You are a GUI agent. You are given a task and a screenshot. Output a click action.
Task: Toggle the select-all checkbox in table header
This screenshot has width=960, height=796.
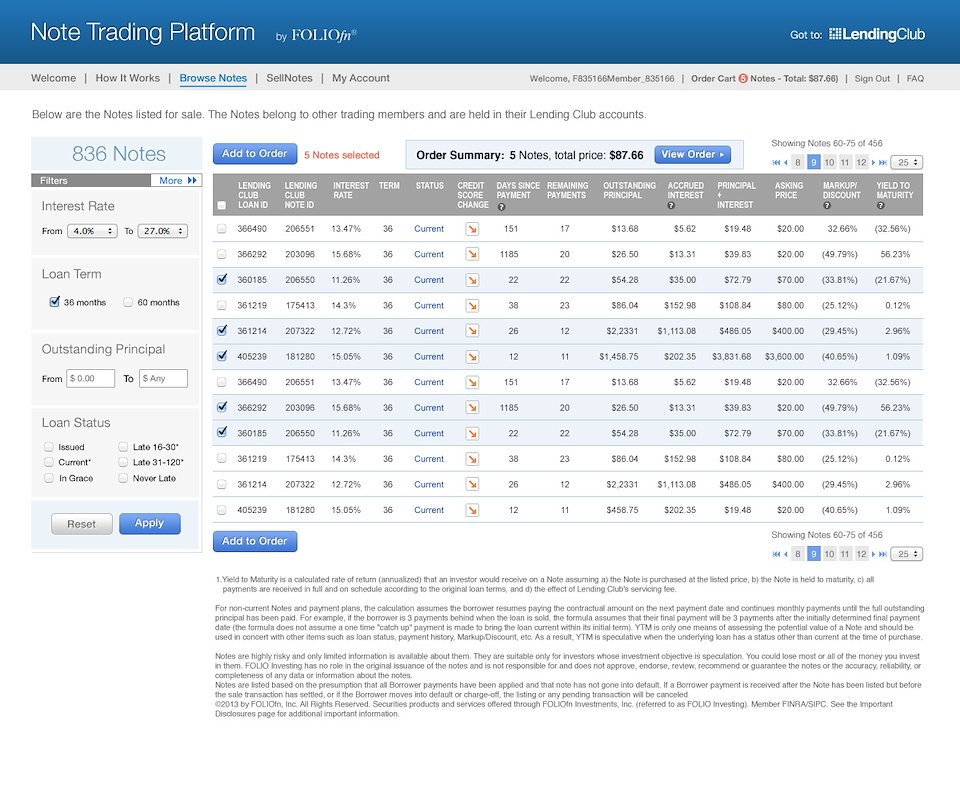pyautogui.click(x=221, y=206)
